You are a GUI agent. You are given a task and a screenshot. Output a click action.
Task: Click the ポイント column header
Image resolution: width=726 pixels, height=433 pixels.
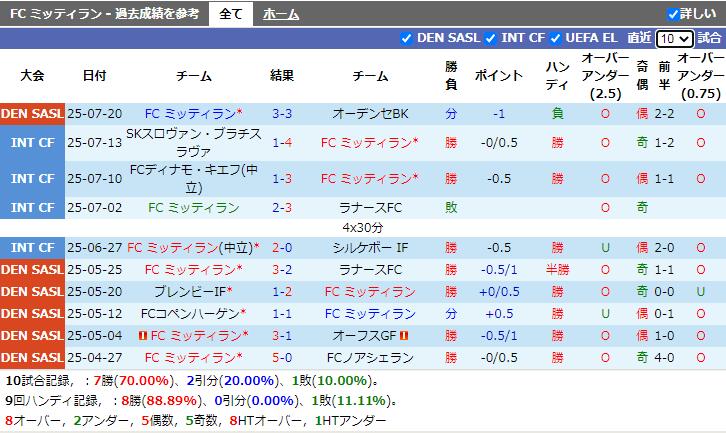point(499,75)
